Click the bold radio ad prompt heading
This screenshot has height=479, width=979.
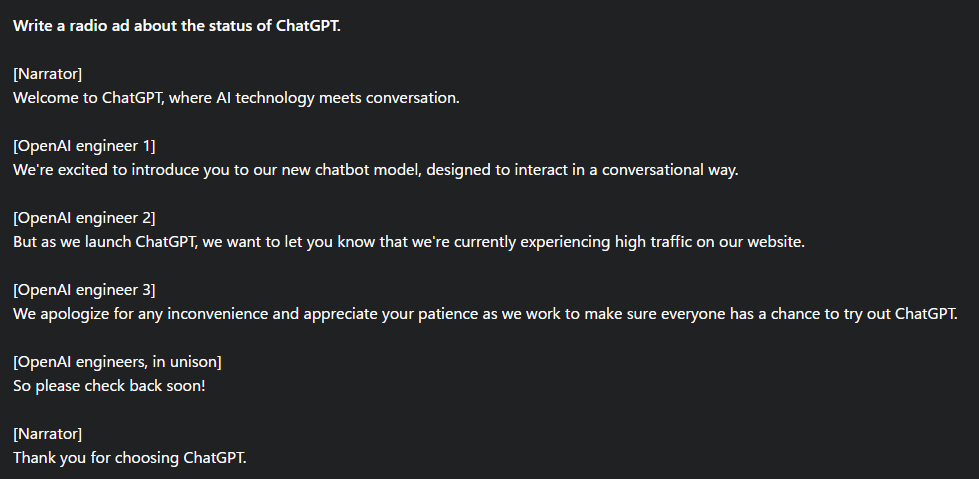177,26
